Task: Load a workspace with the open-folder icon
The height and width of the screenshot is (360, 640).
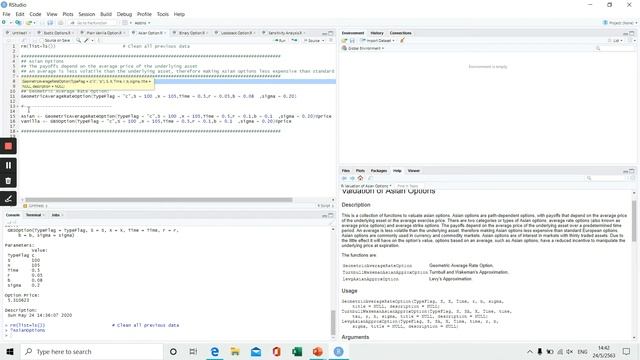Action: coord(344,40)
